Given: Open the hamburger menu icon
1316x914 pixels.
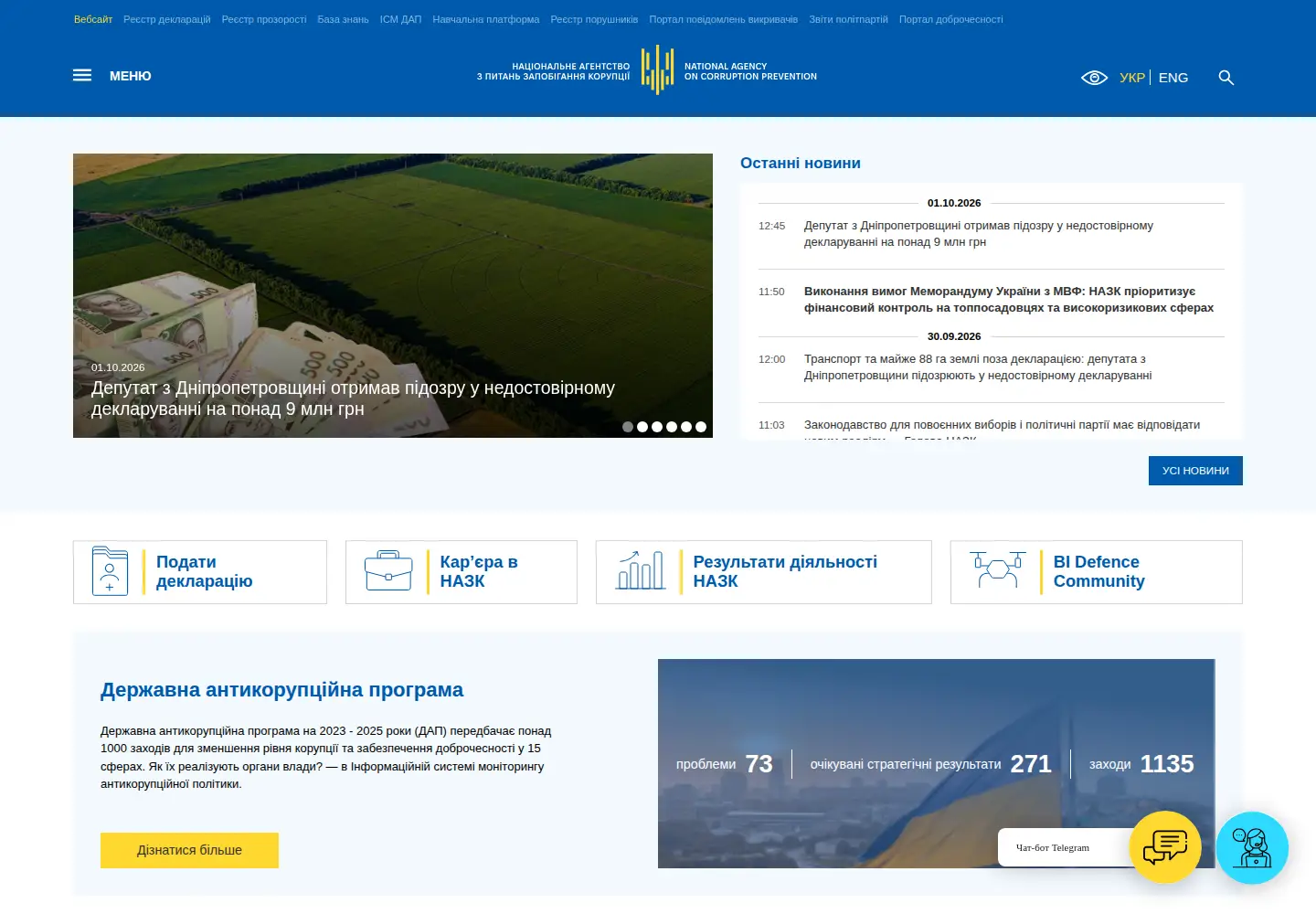Looking at the screenshot, I should 82,76.
